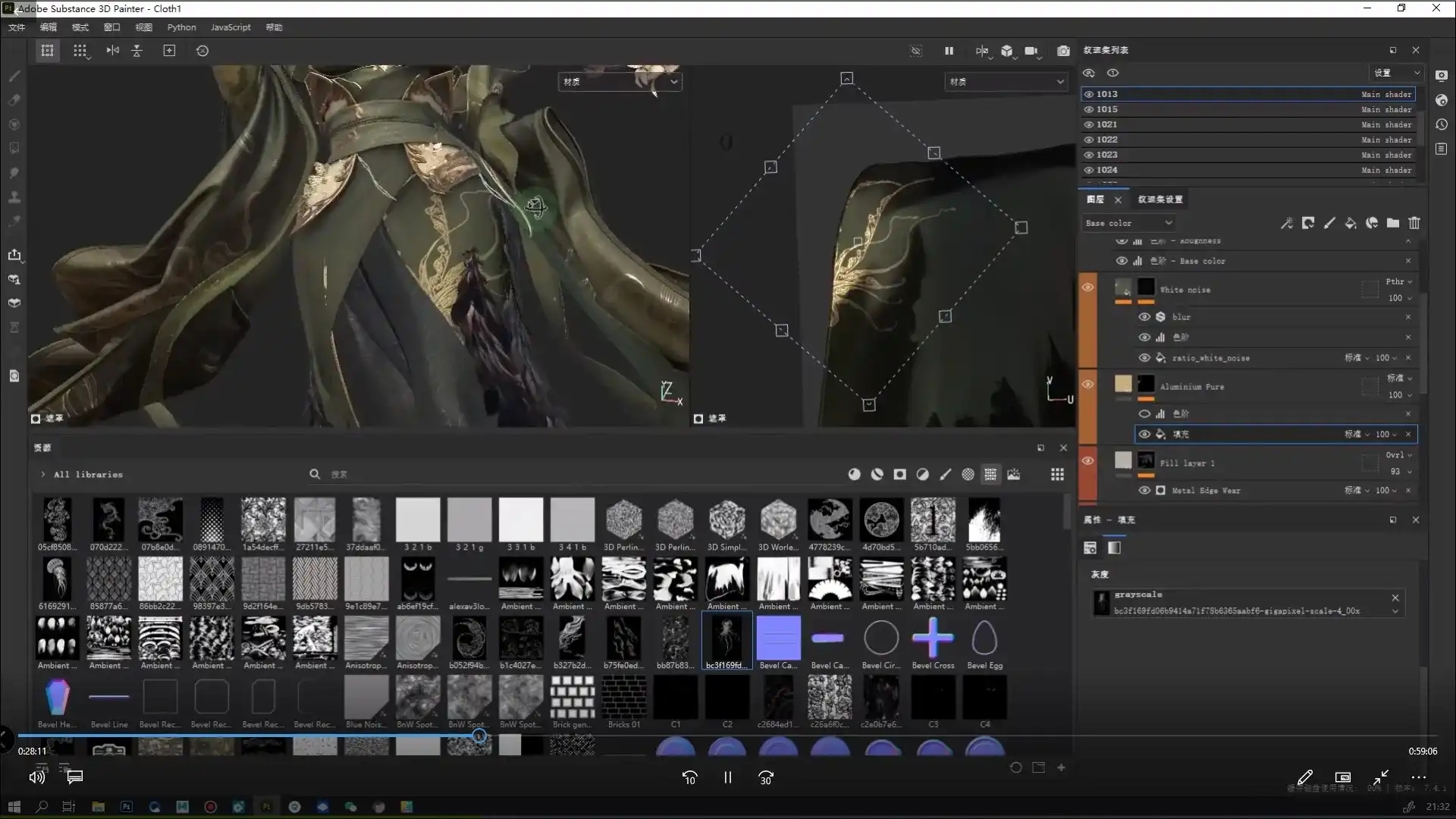Click the pause rendering icon above viewport
The height and width of the screenshot is (819, 1456).
[949, 51]
